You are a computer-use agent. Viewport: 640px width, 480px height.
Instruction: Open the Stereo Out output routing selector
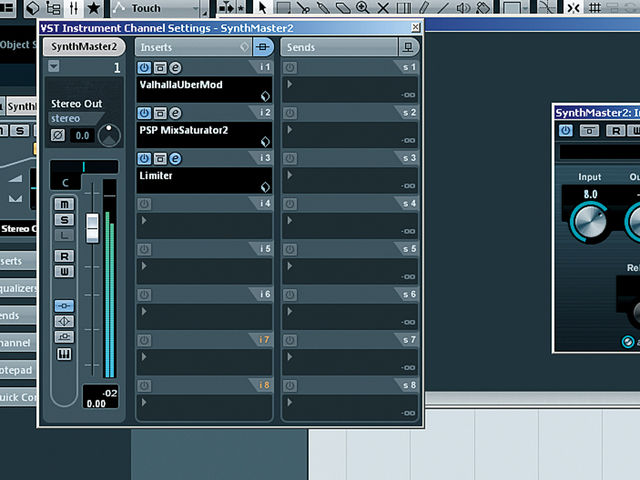tap(77, 104)
